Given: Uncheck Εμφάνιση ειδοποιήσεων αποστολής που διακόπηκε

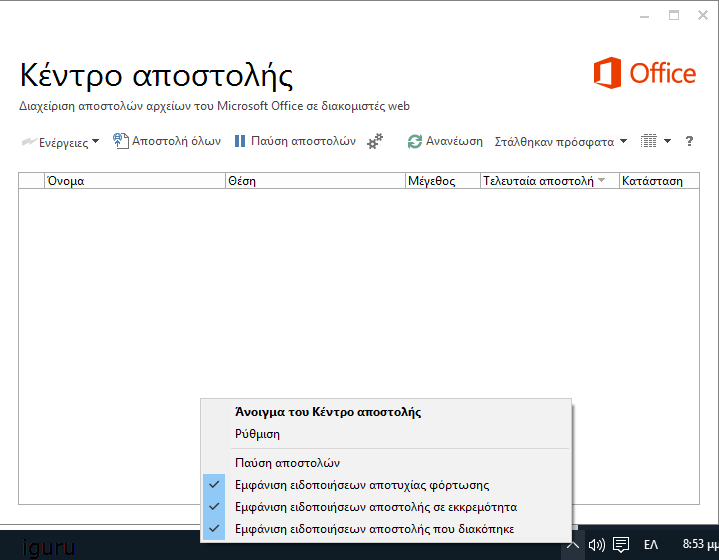Looking at the screenshot, I should (387, 529).
